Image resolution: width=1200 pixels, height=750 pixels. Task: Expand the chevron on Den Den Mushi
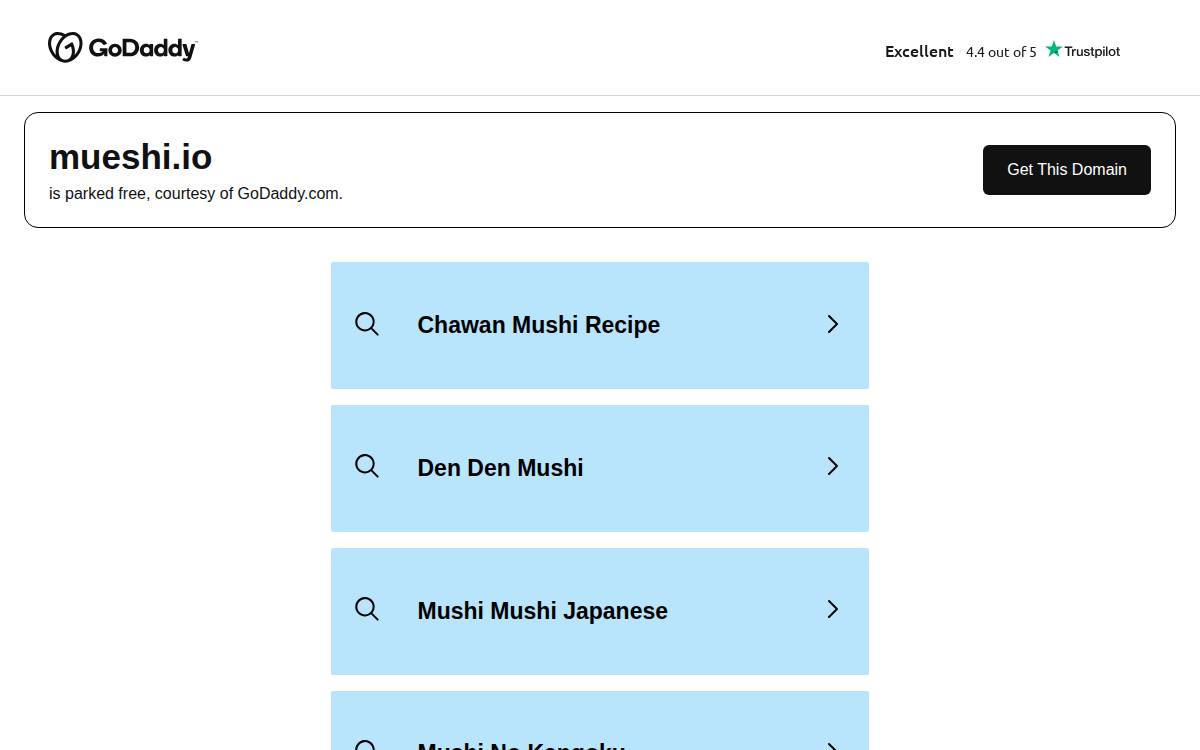832,466
